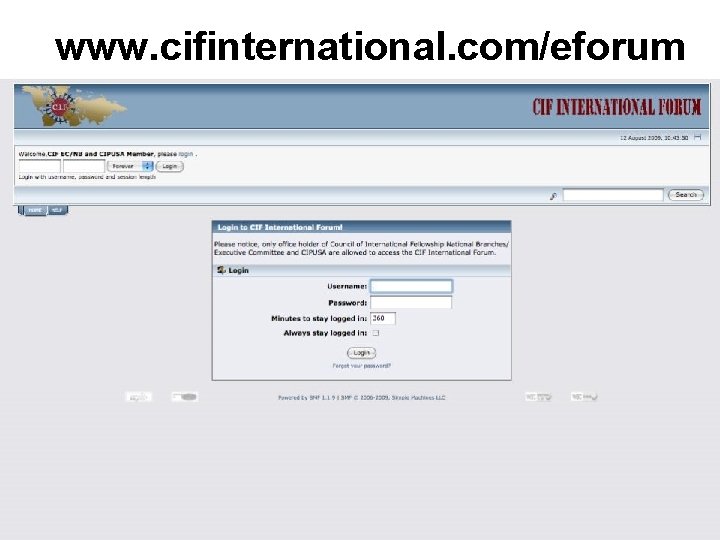Click the CIF globe logo in header
Screen dimensions: 720x540
coord(73,106)
